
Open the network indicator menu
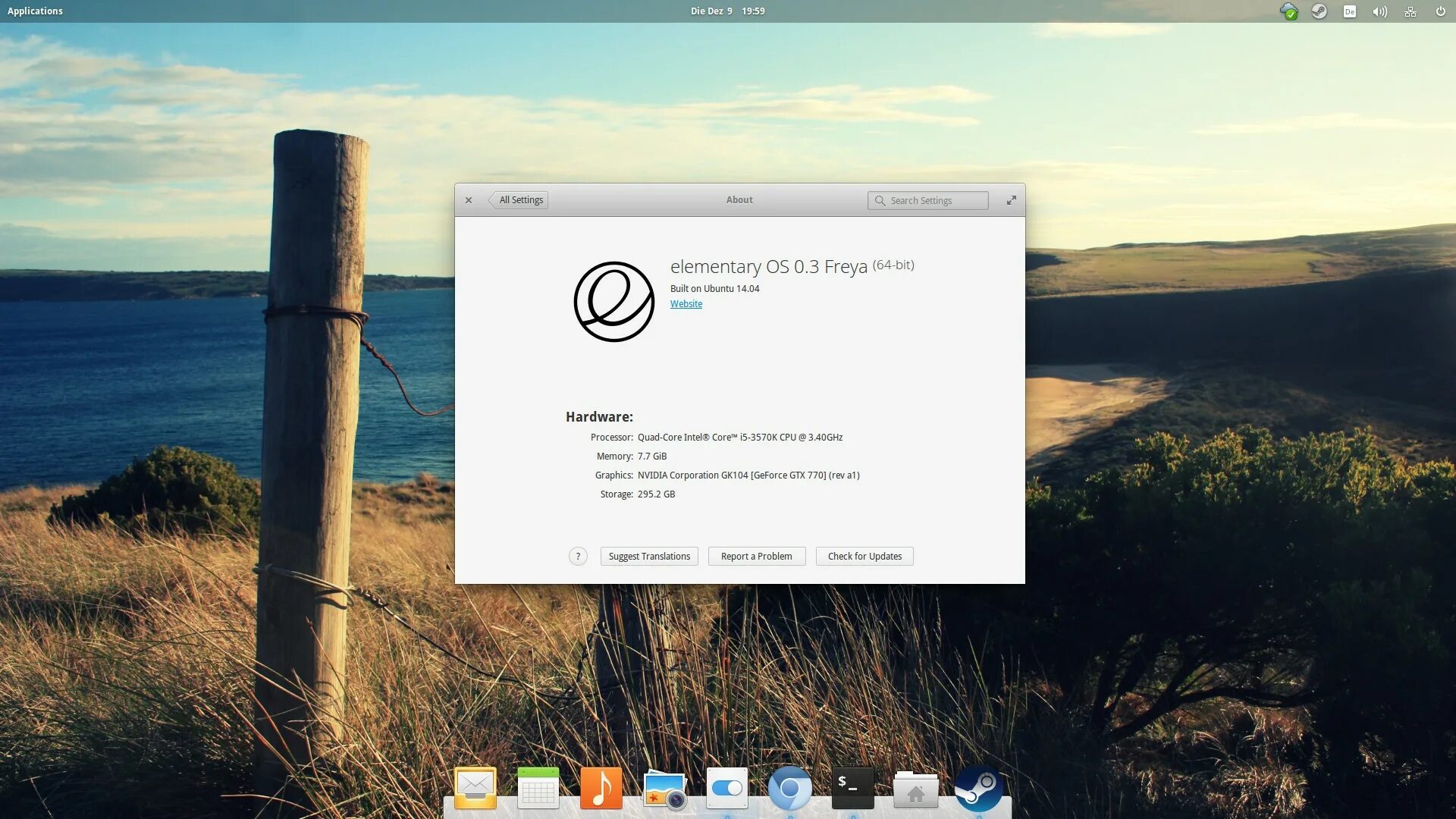click(1410, 11)
